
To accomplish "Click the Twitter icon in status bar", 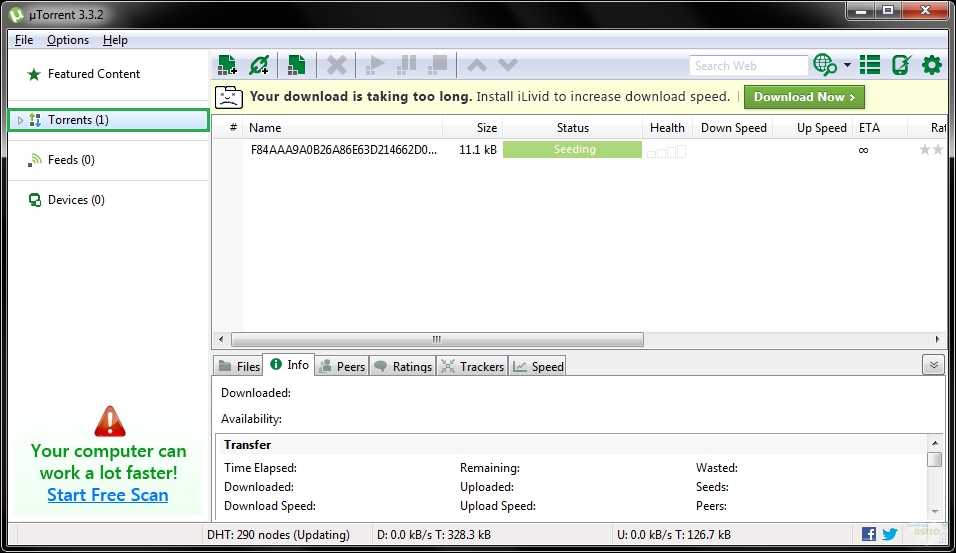I will (x=890, y=534).
